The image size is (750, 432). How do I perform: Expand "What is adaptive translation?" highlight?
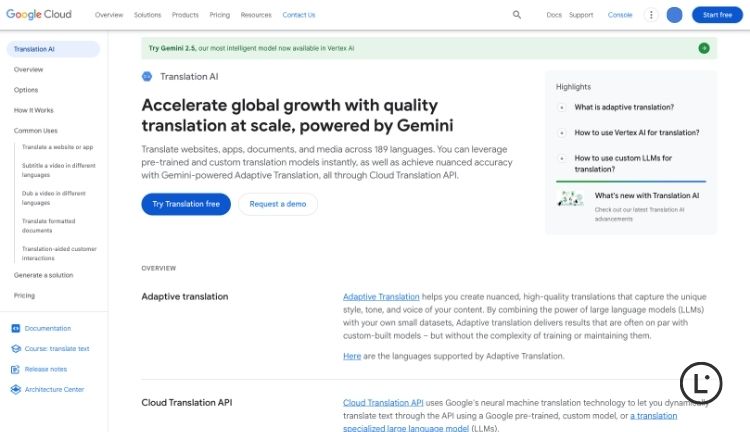pos(562,107)
